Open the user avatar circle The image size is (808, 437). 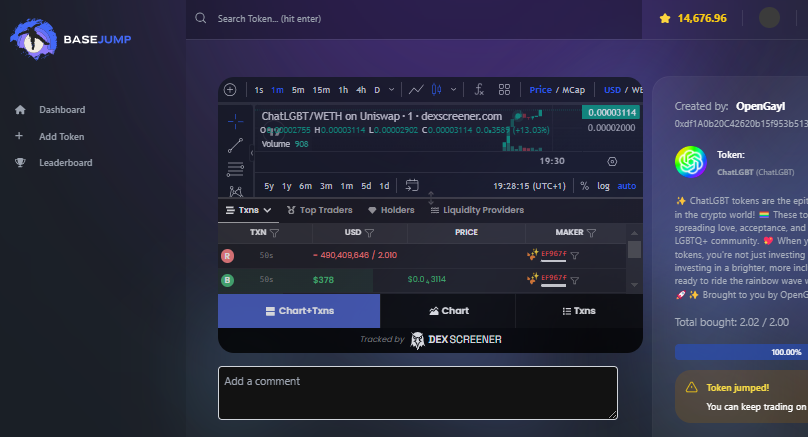pyautogui.click(x=769, y=18)
